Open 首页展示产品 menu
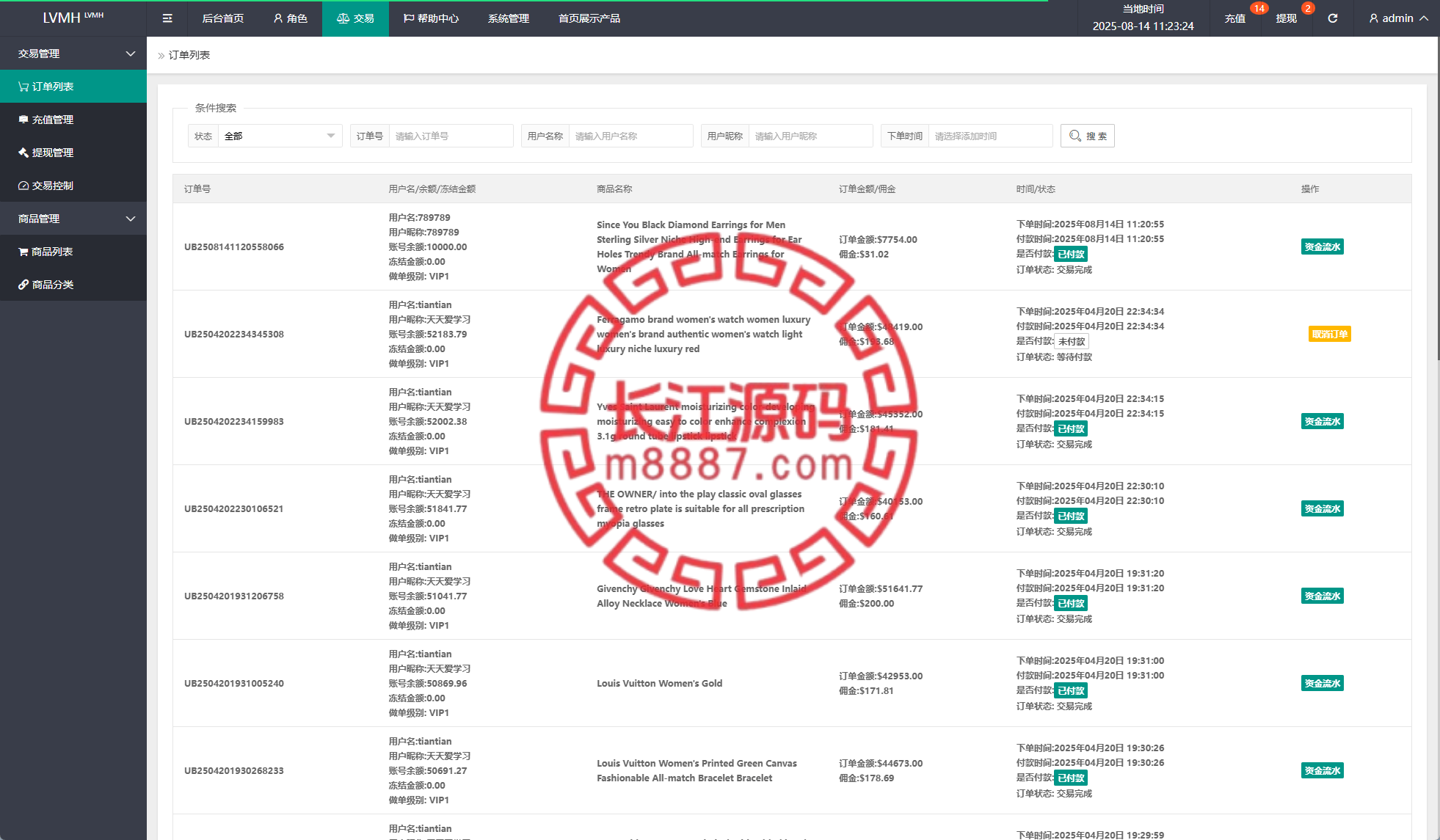1440x840 pixels. pyautogui.click(x=589, y=18)
